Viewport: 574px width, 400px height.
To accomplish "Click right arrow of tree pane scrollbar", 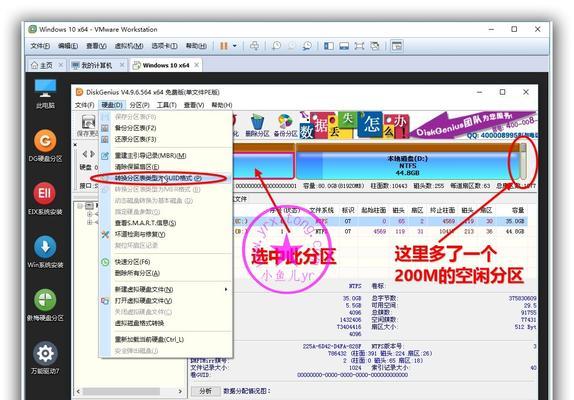I will 180,391.
